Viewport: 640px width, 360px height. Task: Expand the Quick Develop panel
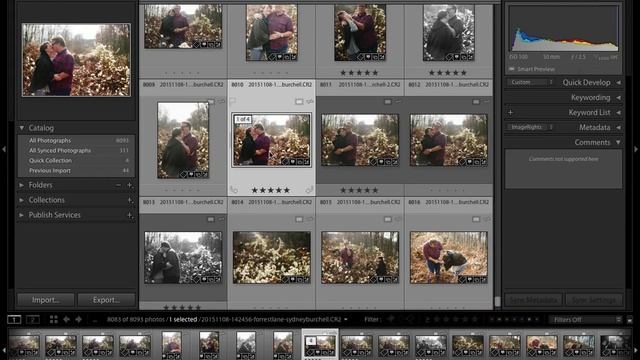pos(618,82)
